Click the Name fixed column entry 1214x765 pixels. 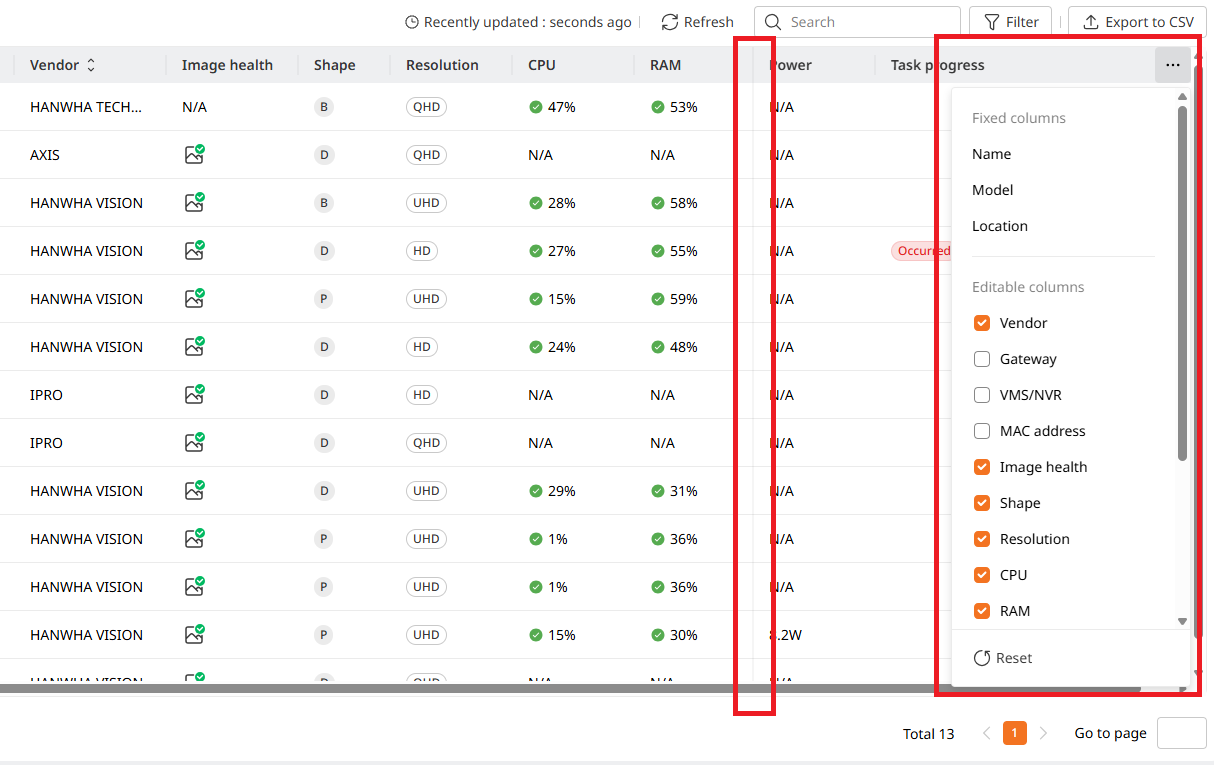click(991, 154)
